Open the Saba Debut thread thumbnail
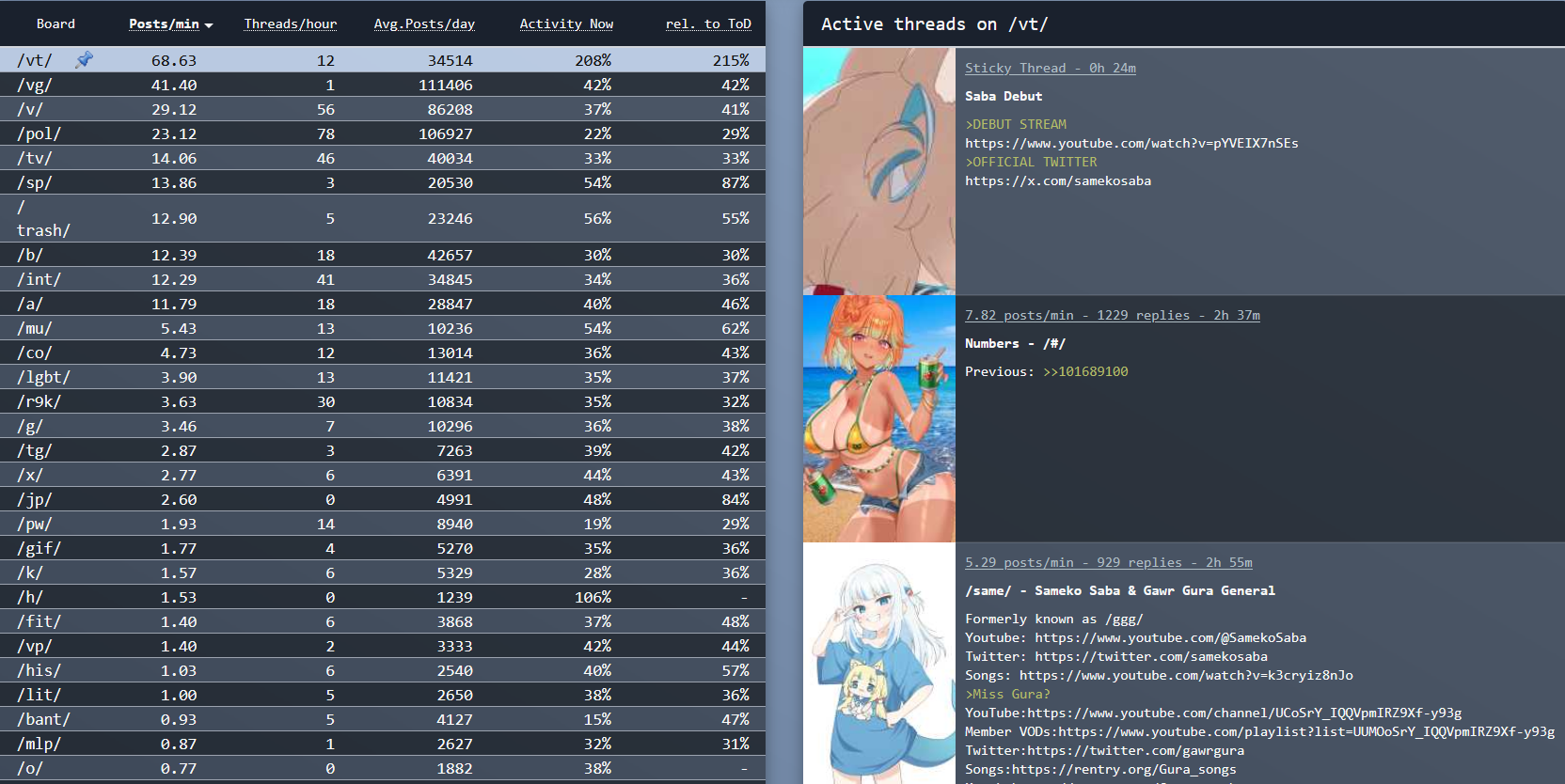The image size is (1565, 784). (x=878, y=171)
